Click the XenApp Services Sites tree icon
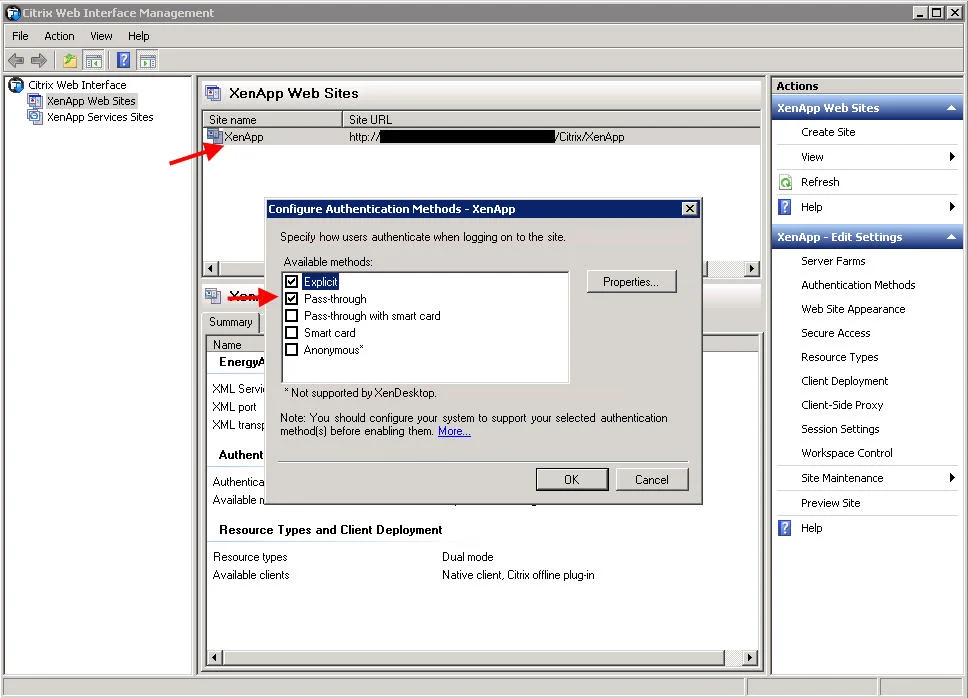Screen dimensions: 968x698 coord(35,117)
